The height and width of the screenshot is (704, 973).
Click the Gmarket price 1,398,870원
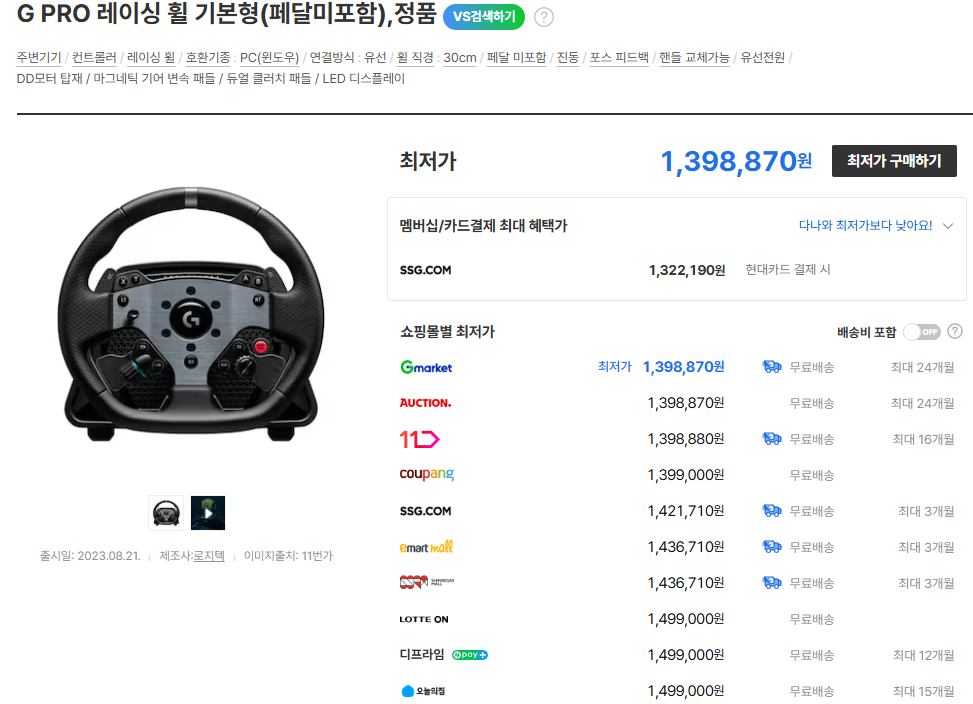tap(684, 367)
